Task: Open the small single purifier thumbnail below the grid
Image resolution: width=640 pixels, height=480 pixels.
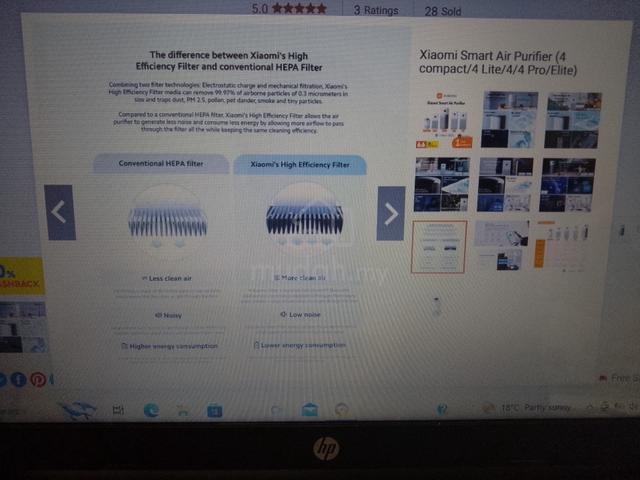Action: 437,307
